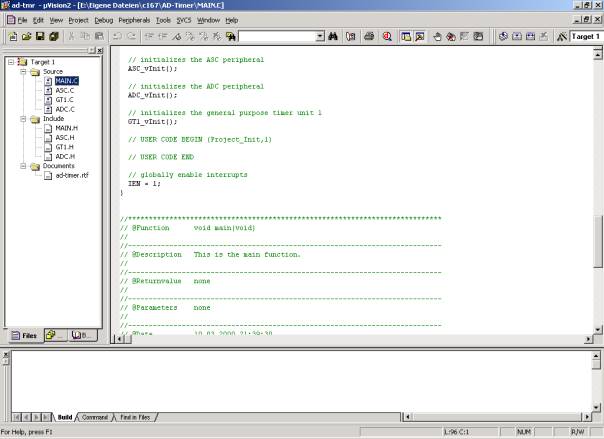Click the 'IEN = 1;' code line
The image size is (604, 439).
144,184
